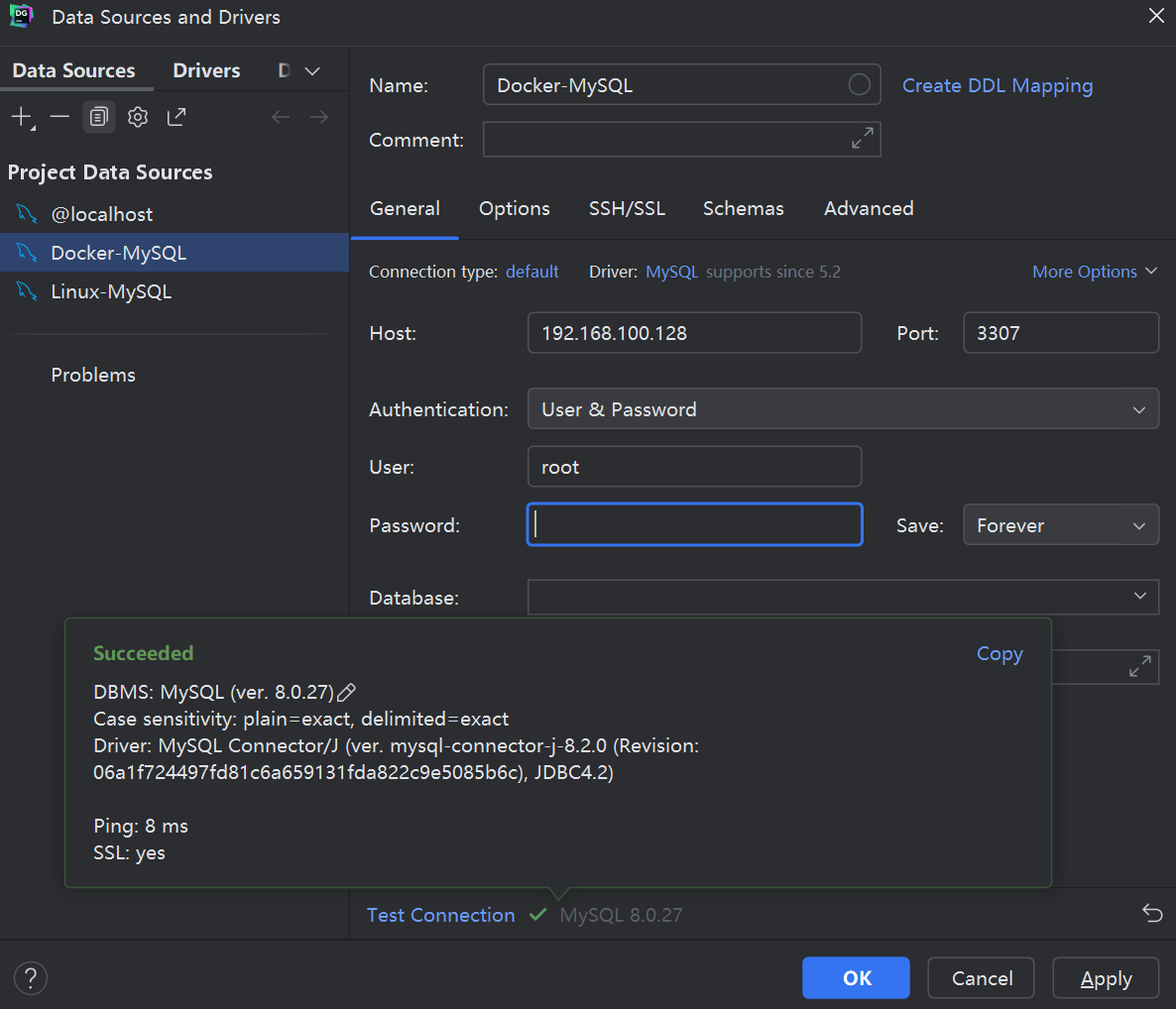
Task: Click the Host field with 192.168.100.128
Action: tap(694, 333)
